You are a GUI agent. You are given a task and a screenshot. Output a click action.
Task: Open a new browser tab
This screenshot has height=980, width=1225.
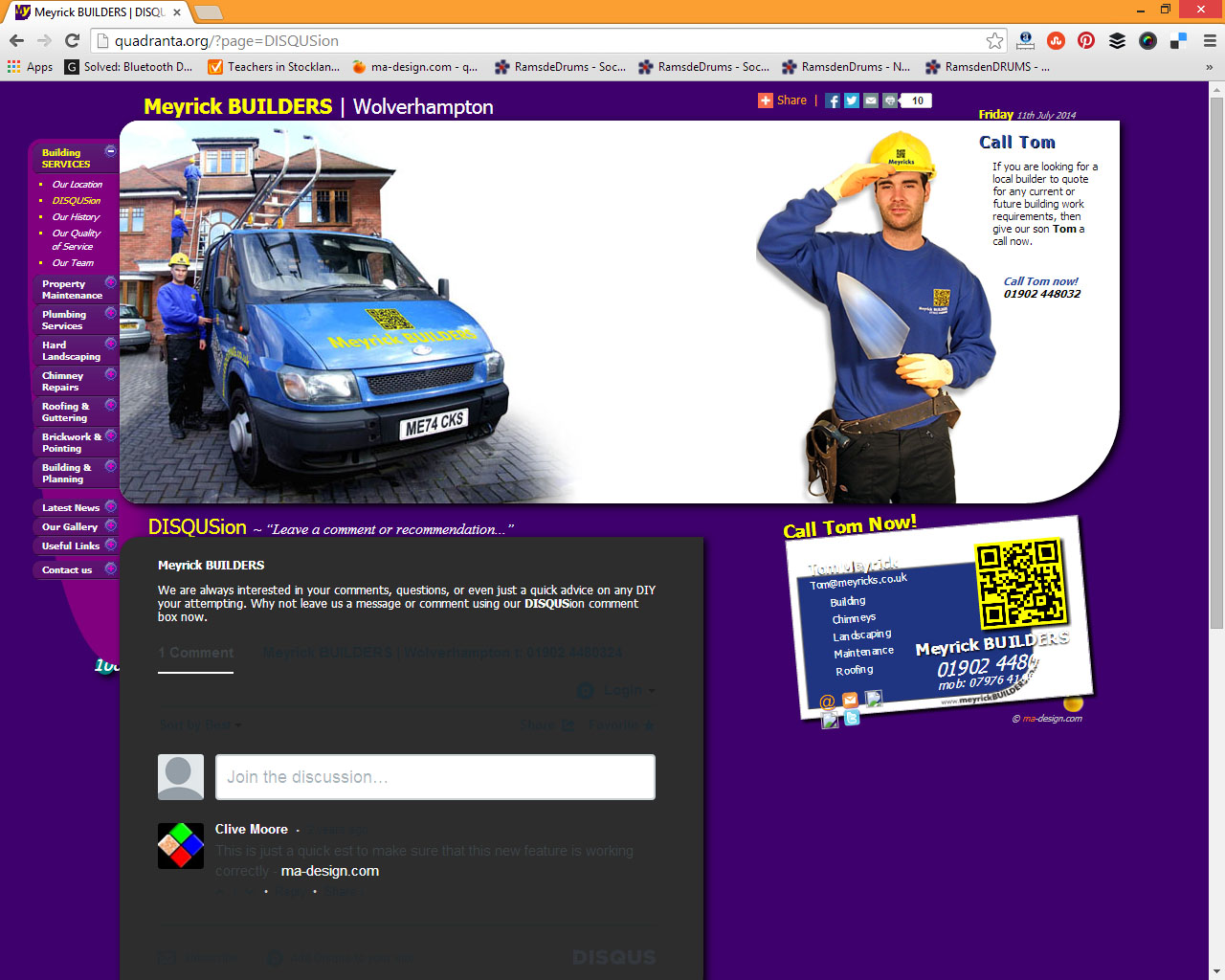(x=208, y=12)
